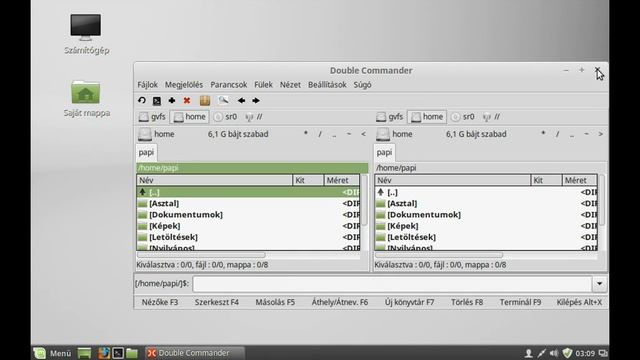Select [Letöltések] folder in right panel
The height and width of the screenshot is (360, 640).
click(486, 237)
